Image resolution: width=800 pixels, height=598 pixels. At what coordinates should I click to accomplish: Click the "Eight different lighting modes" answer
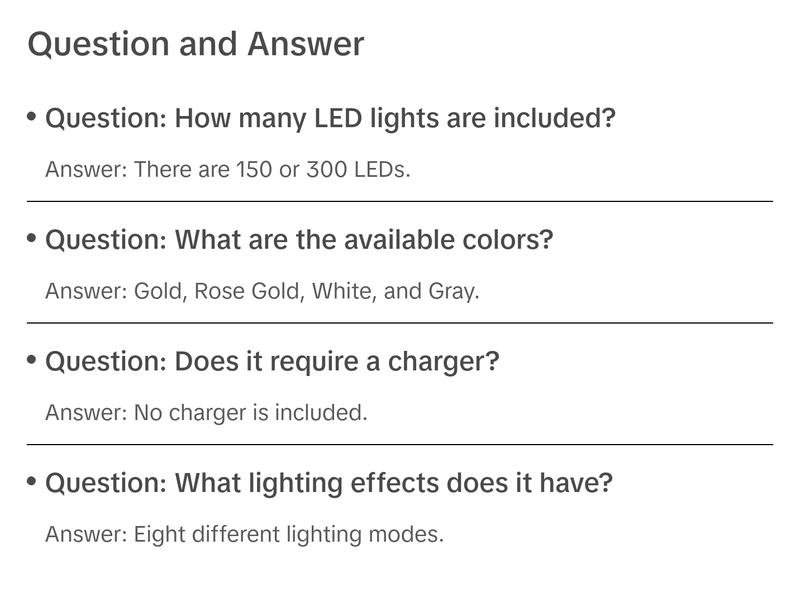click(244, 534)
